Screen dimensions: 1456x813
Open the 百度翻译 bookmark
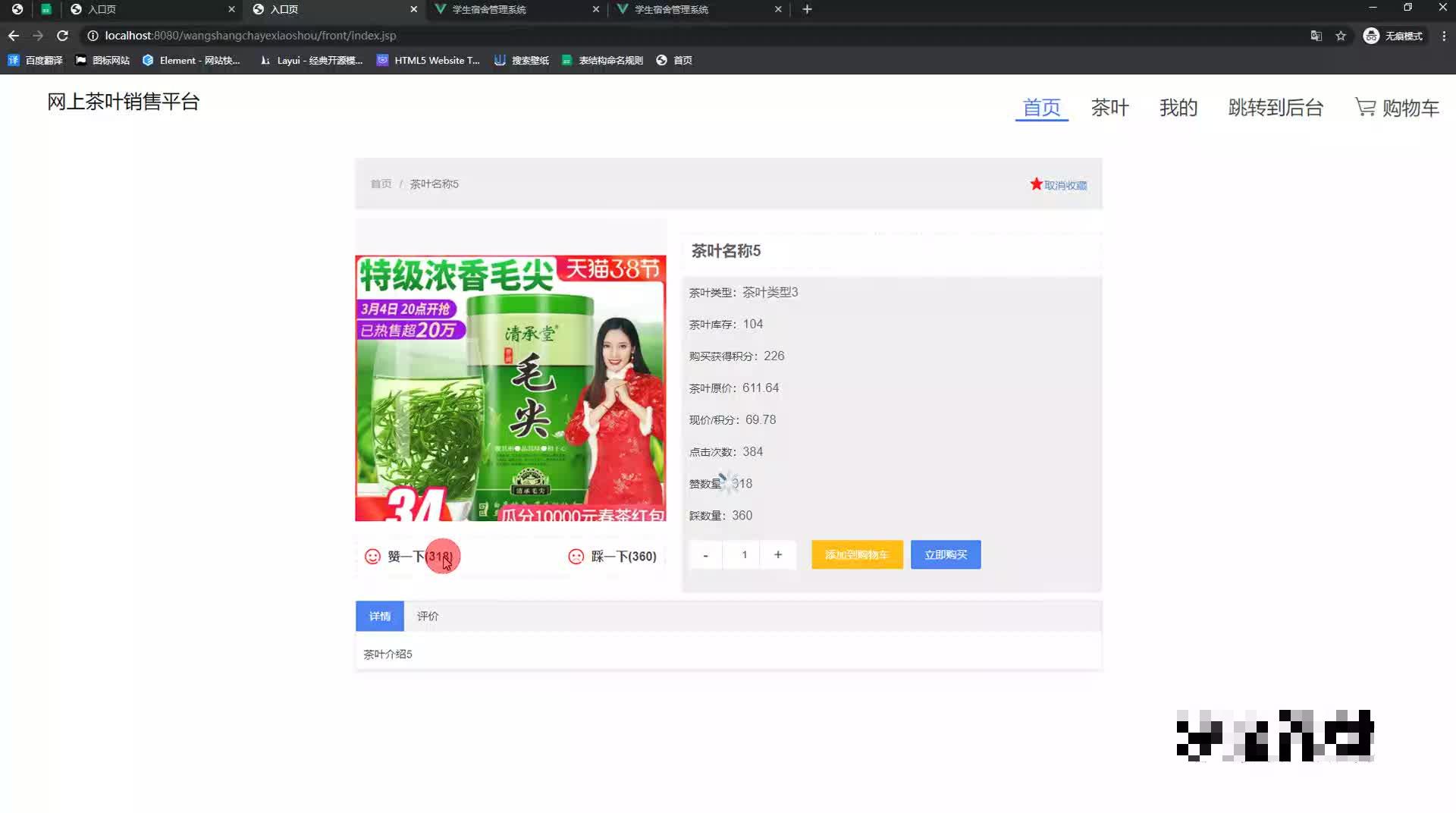point(35,60)
